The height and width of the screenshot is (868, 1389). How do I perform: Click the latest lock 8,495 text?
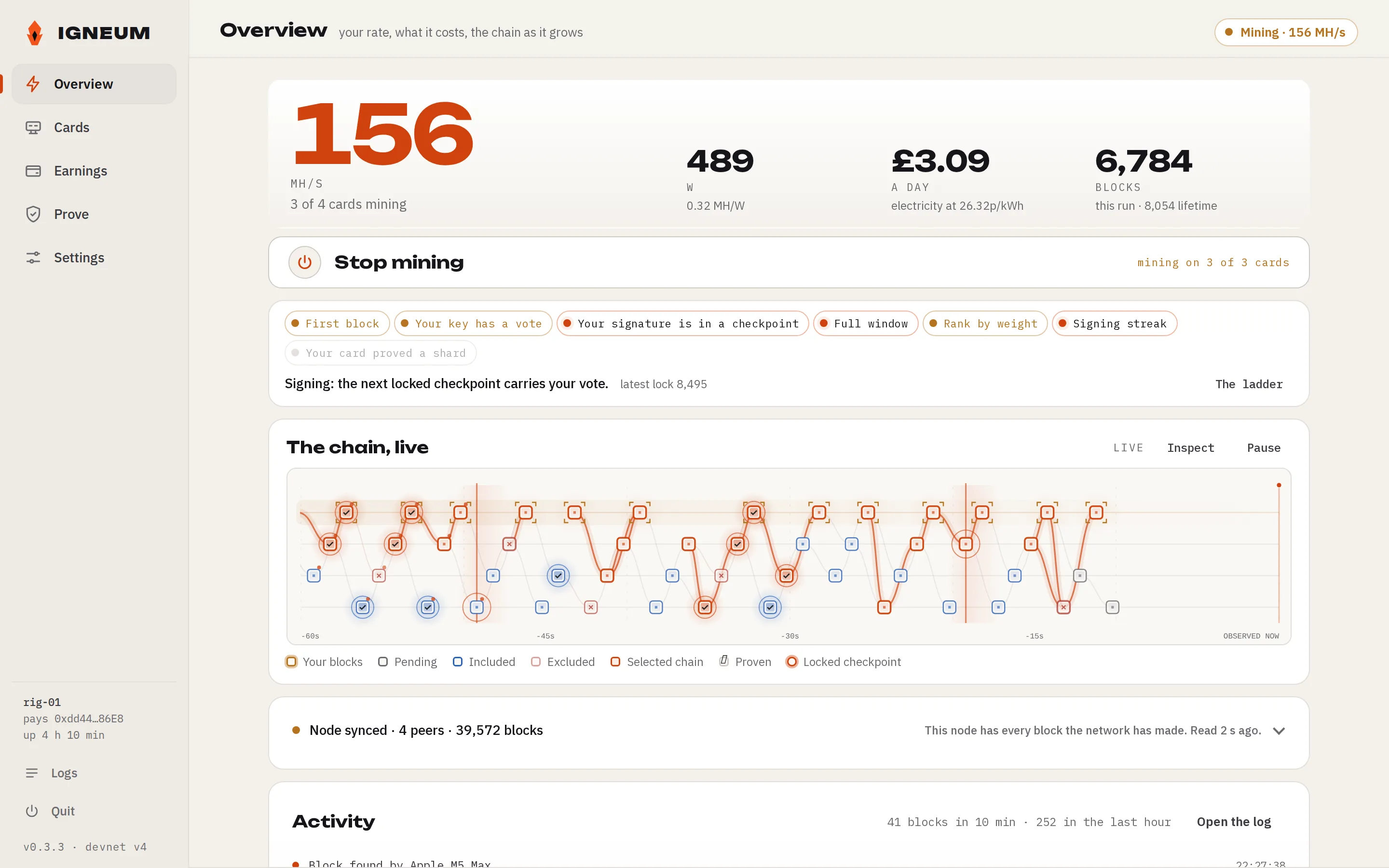point(664,385)
